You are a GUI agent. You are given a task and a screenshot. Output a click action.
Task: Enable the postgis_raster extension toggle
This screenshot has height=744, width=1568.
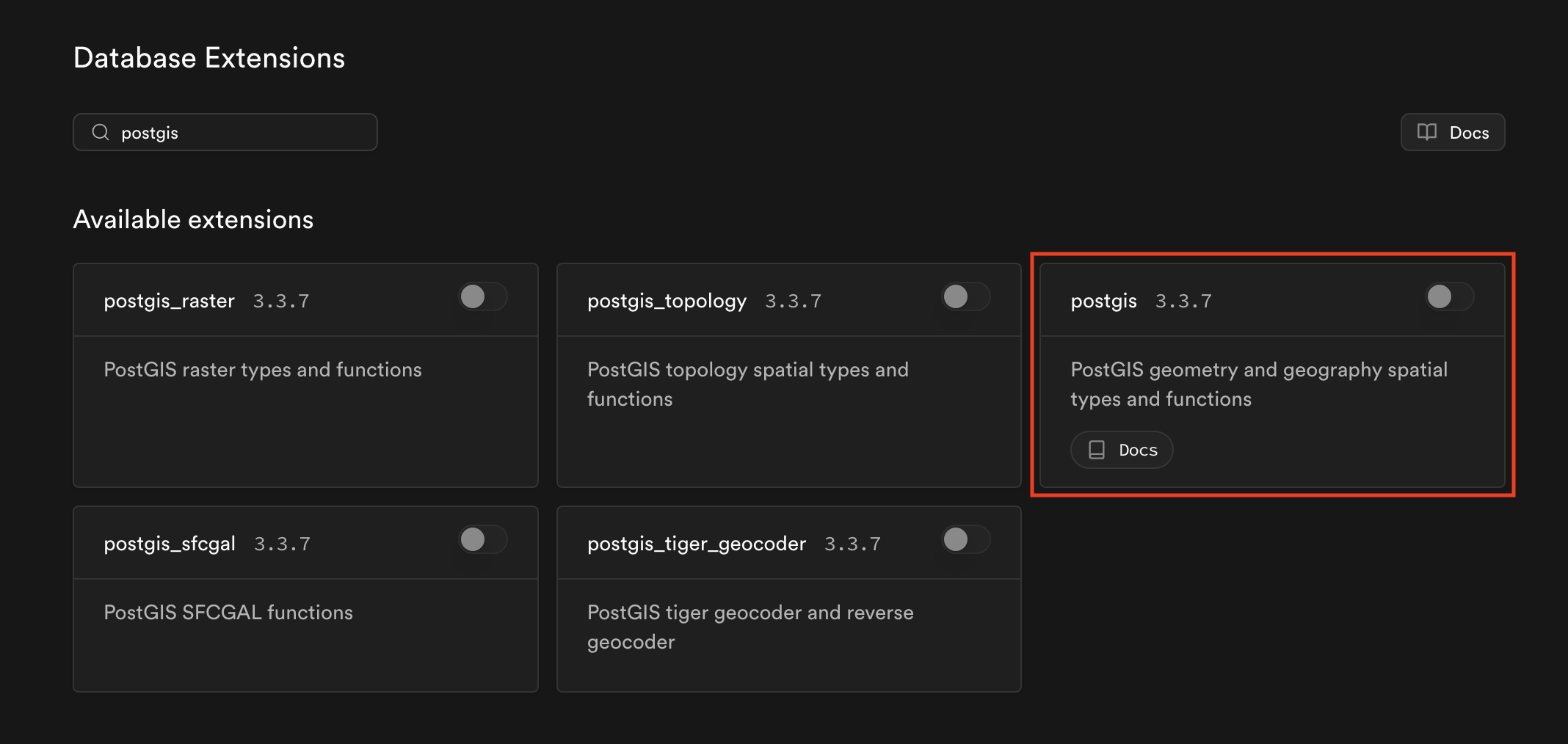pos(483,297)
